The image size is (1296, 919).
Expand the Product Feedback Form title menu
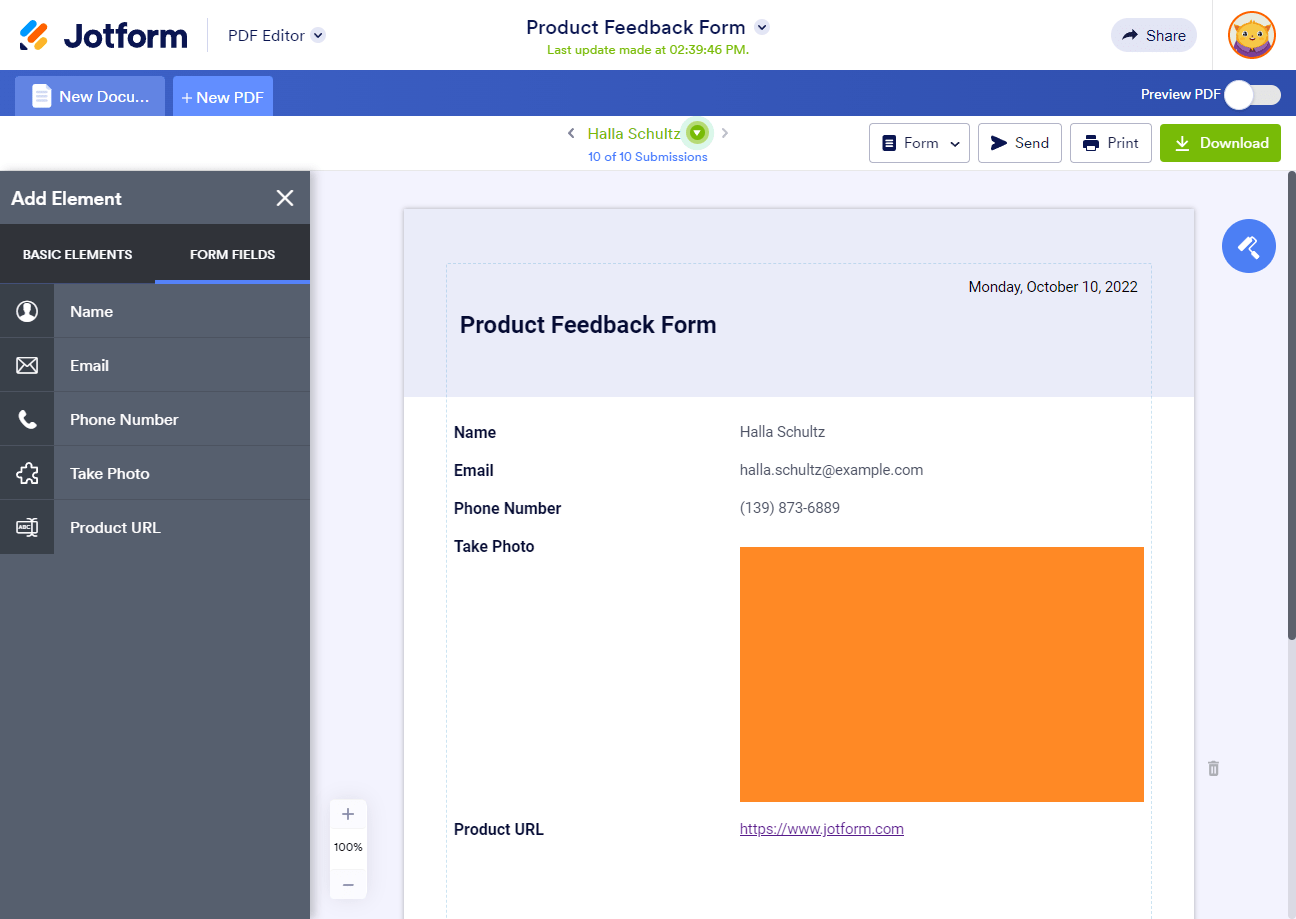(x=762, y=27)
